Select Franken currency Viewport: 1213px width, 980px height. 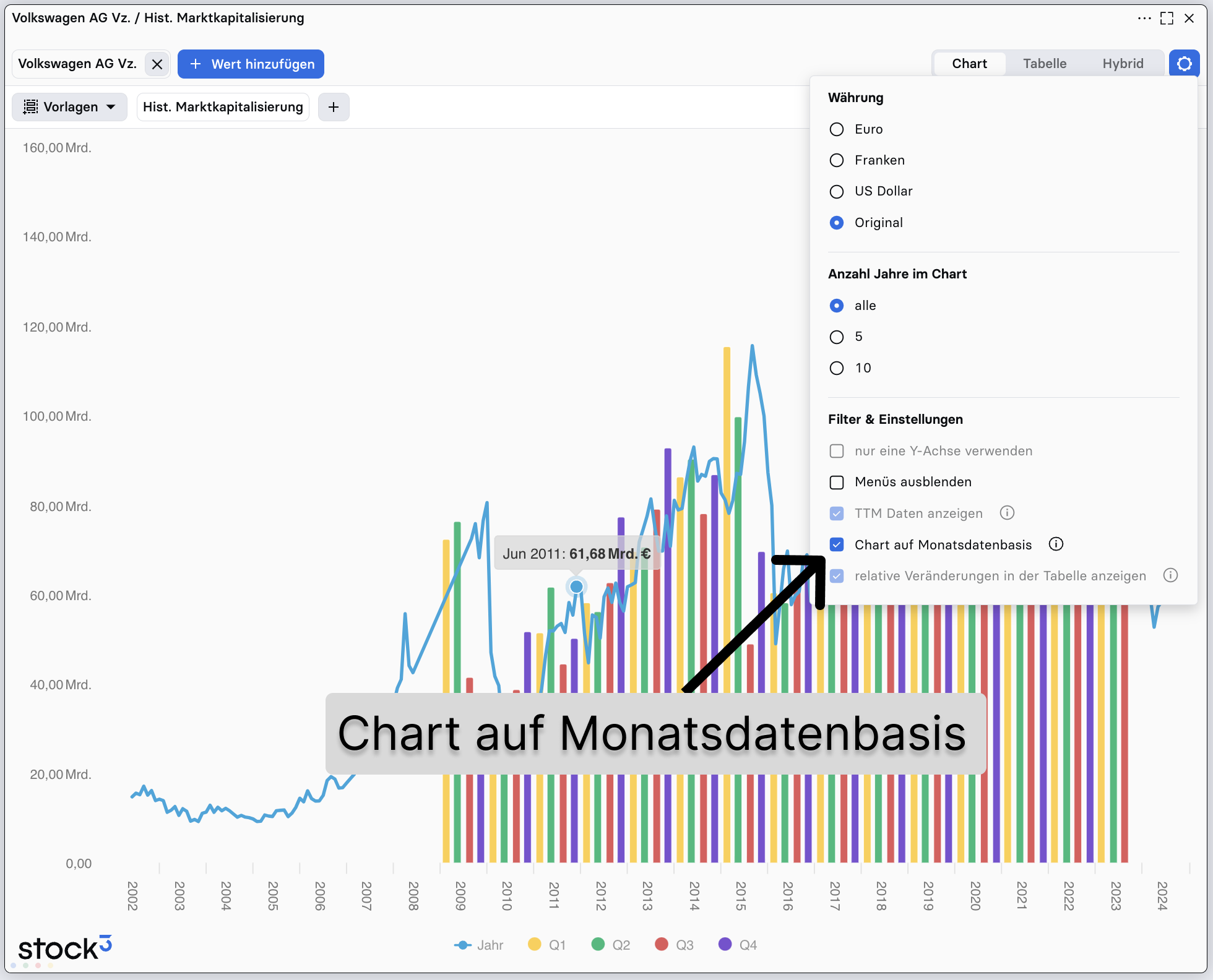(837, 160)
